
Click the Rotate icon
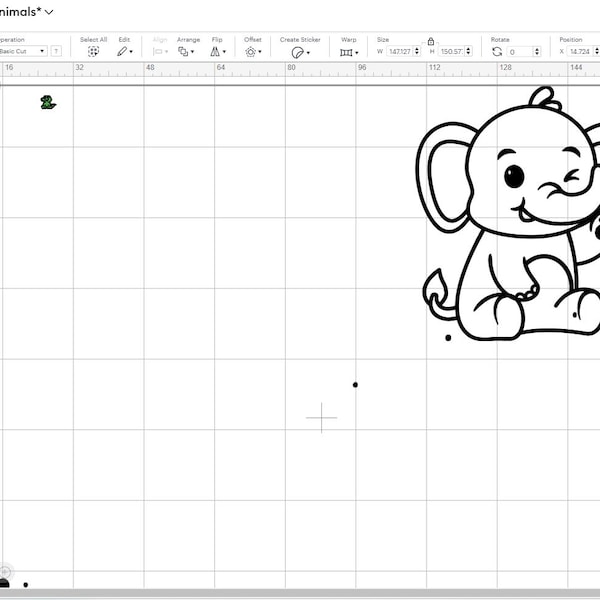(x=497, y=52)
